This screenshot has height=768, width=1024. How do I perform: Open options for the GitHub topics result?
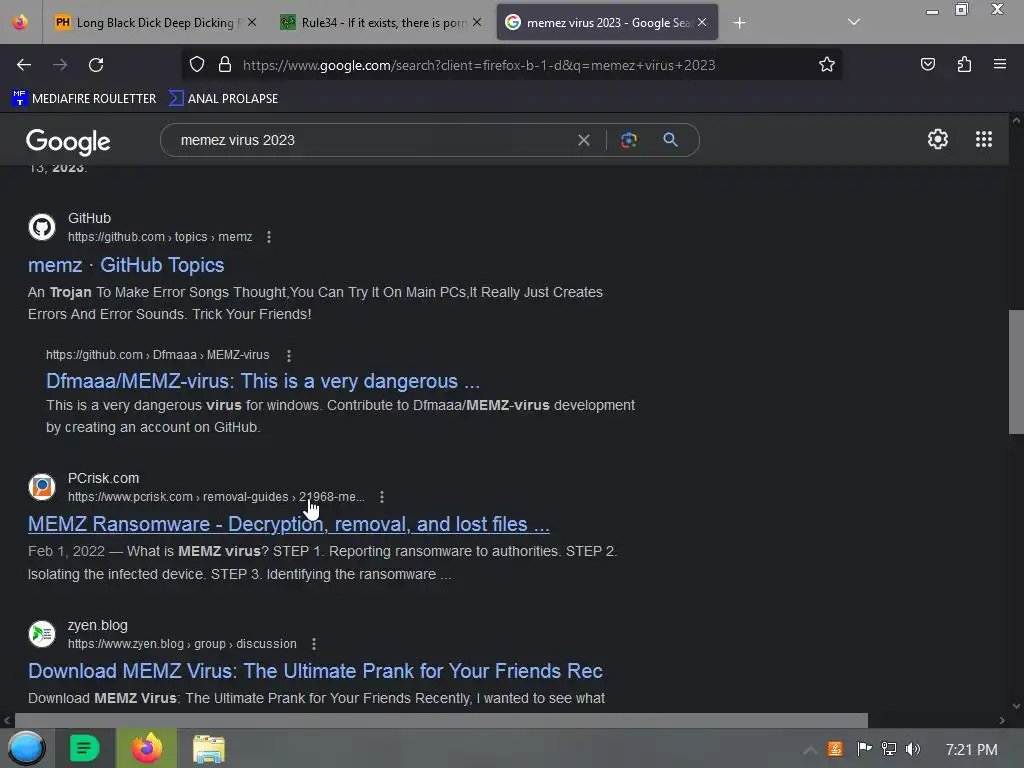pos(269,237)
